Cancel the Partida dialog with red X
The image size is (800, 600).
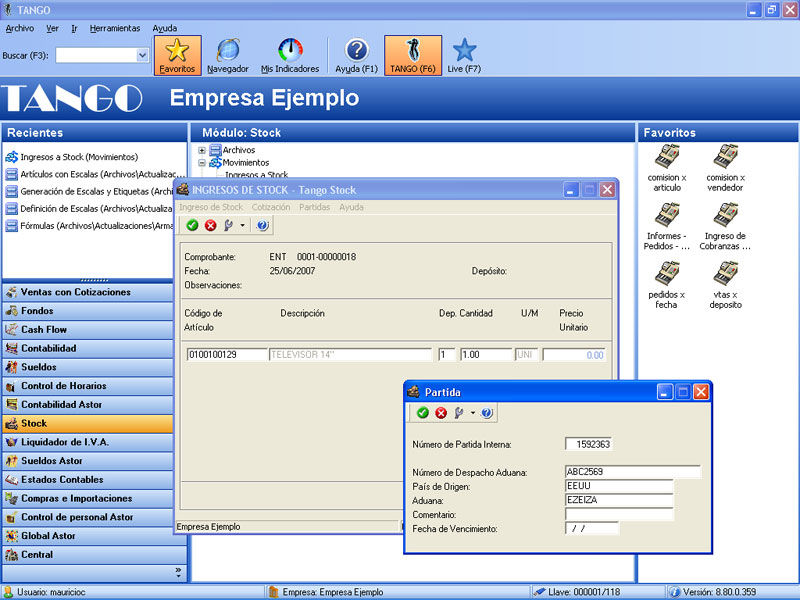pos(440,412)
